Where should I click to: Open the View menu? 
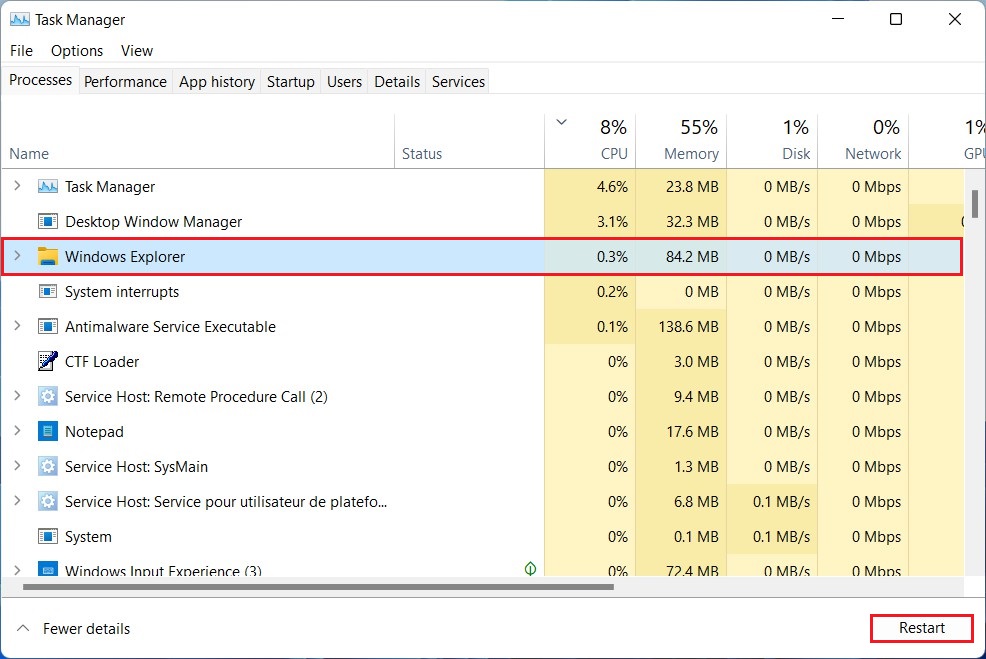(136, 51)
